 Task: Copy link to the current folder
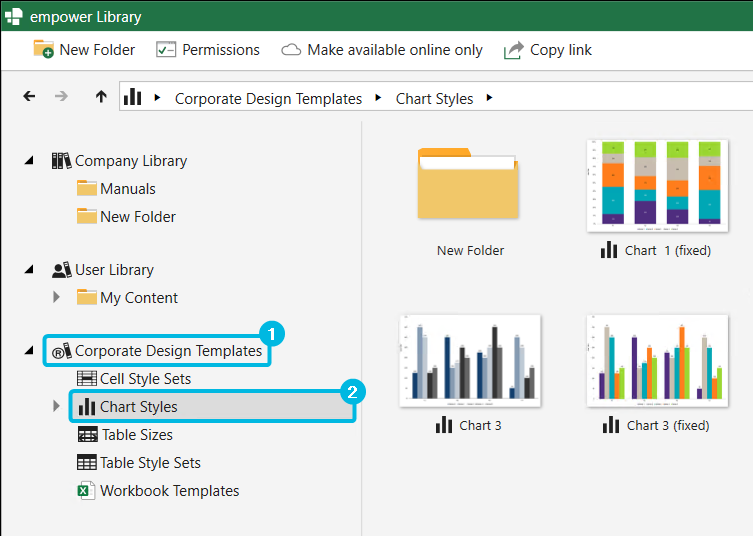[548, 50]
